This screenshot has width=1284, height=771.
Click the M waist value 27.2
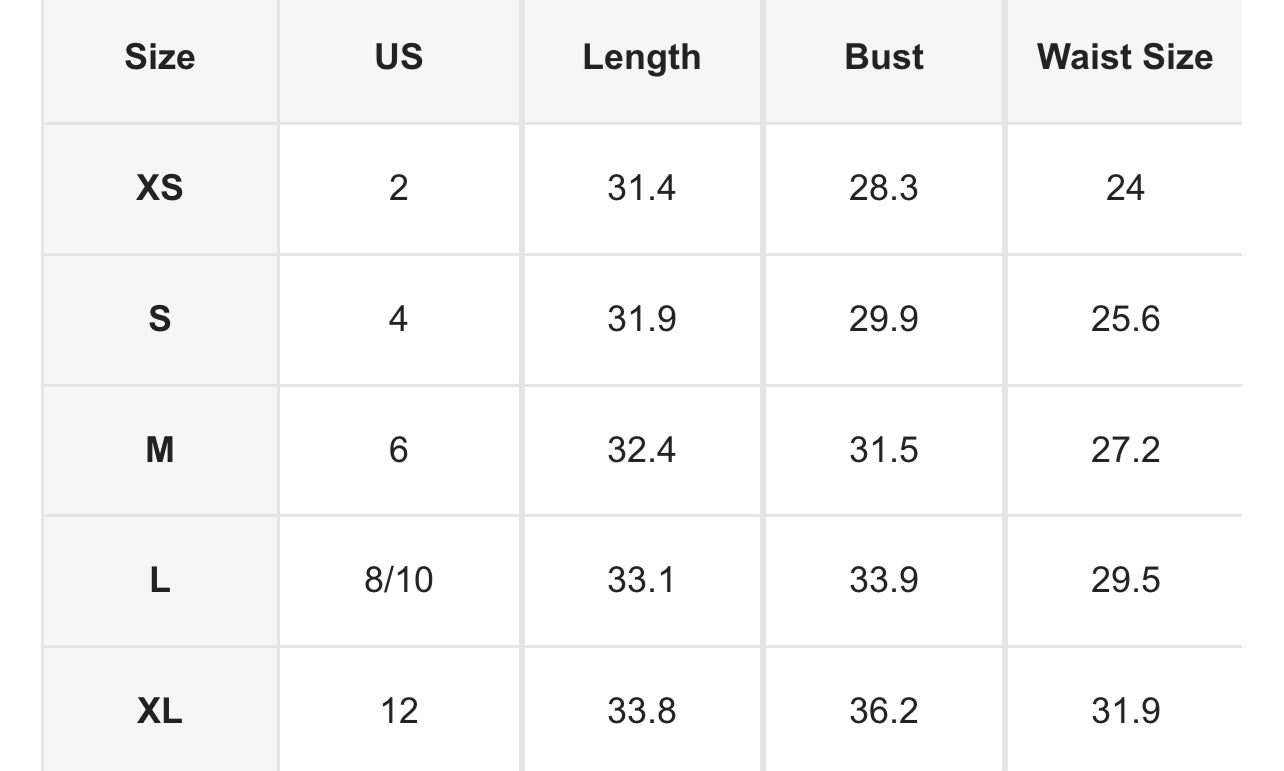pyautogui.click(x=1125, y=450)
